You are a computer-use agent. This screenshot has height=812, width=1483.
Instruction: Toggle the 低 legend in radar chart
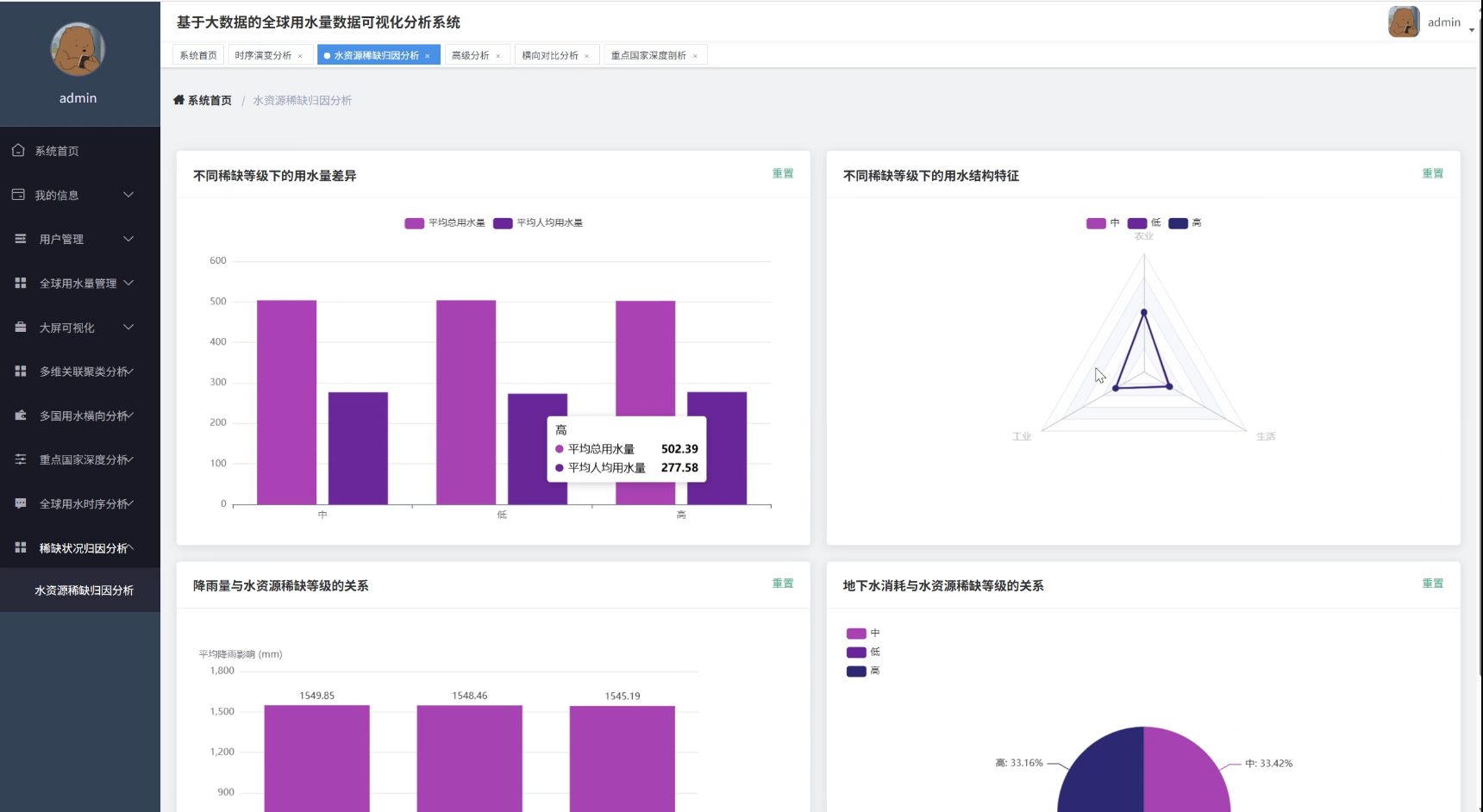tap(1144, 222)
